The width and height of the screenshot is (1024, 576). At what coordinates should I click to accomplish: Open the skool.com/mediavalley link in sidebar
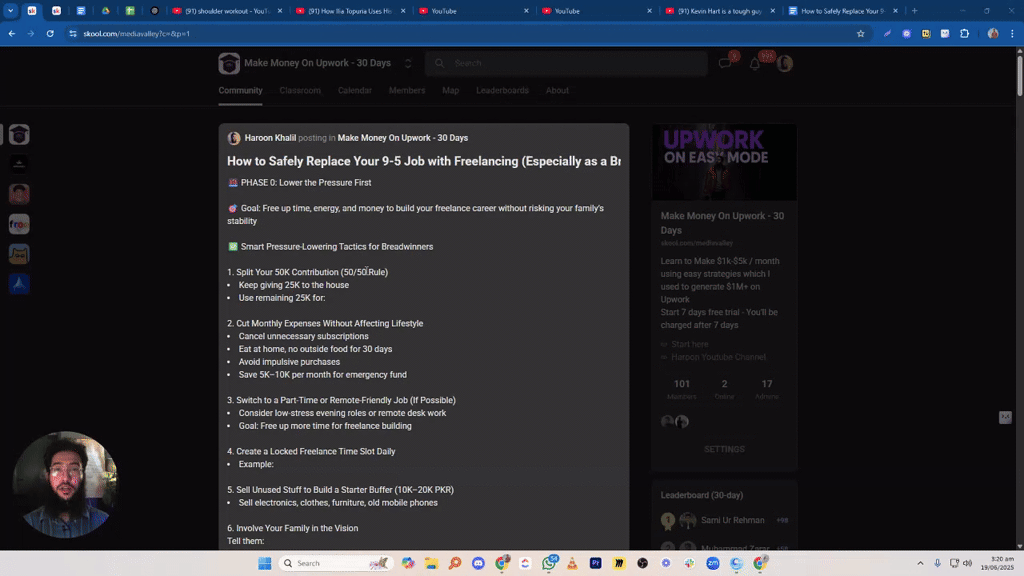point(696,243)
